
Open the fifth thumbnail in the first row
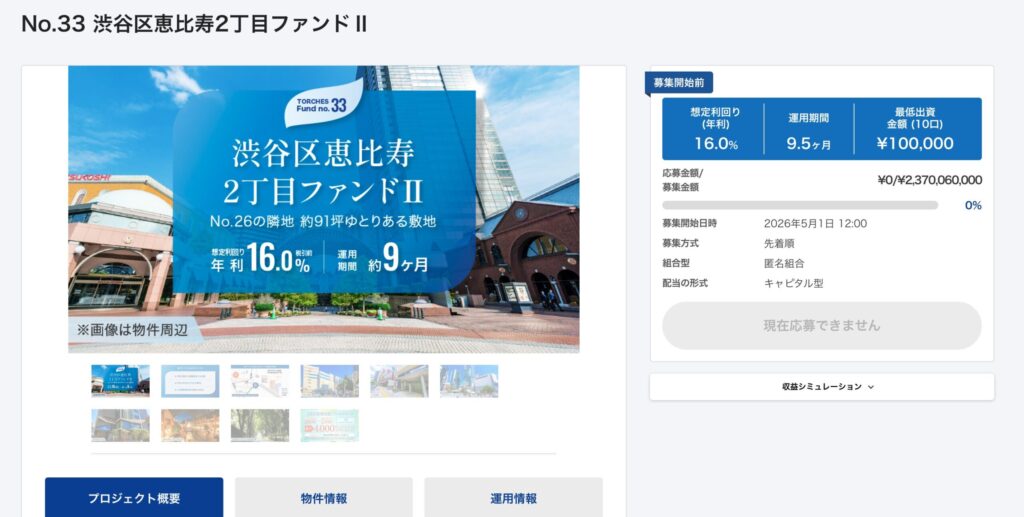399,381
